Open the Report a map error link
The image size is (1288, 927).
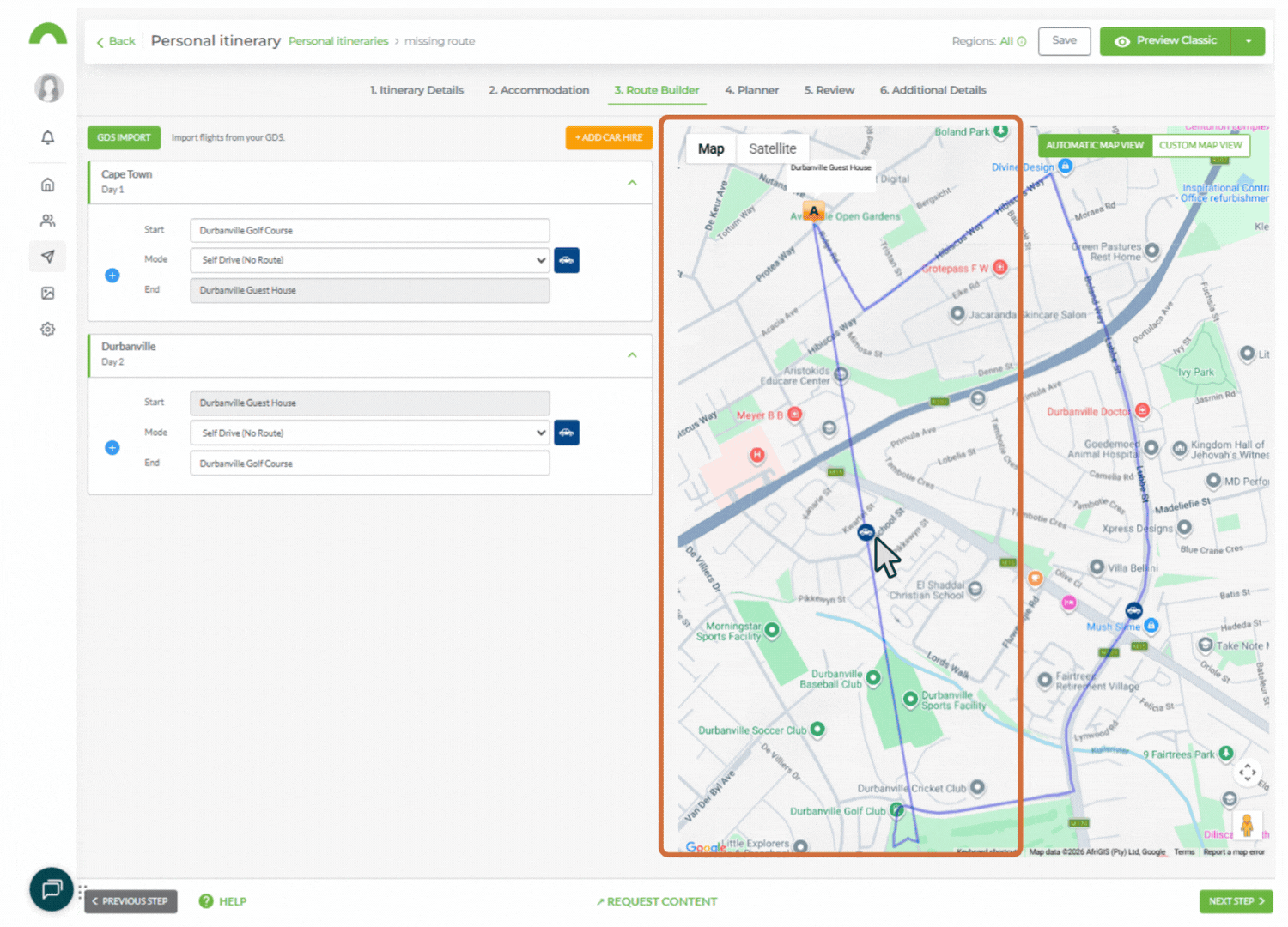1234,852
